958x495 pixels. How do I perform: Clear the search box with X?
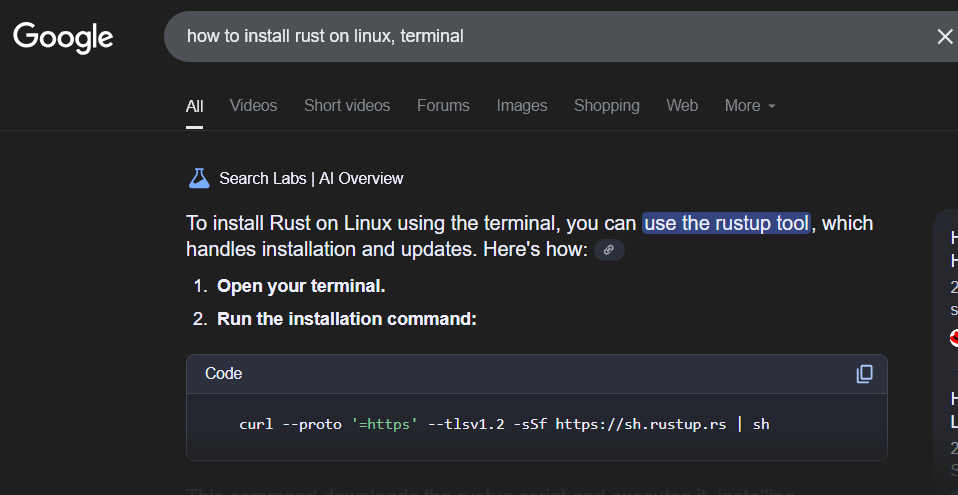944,37
